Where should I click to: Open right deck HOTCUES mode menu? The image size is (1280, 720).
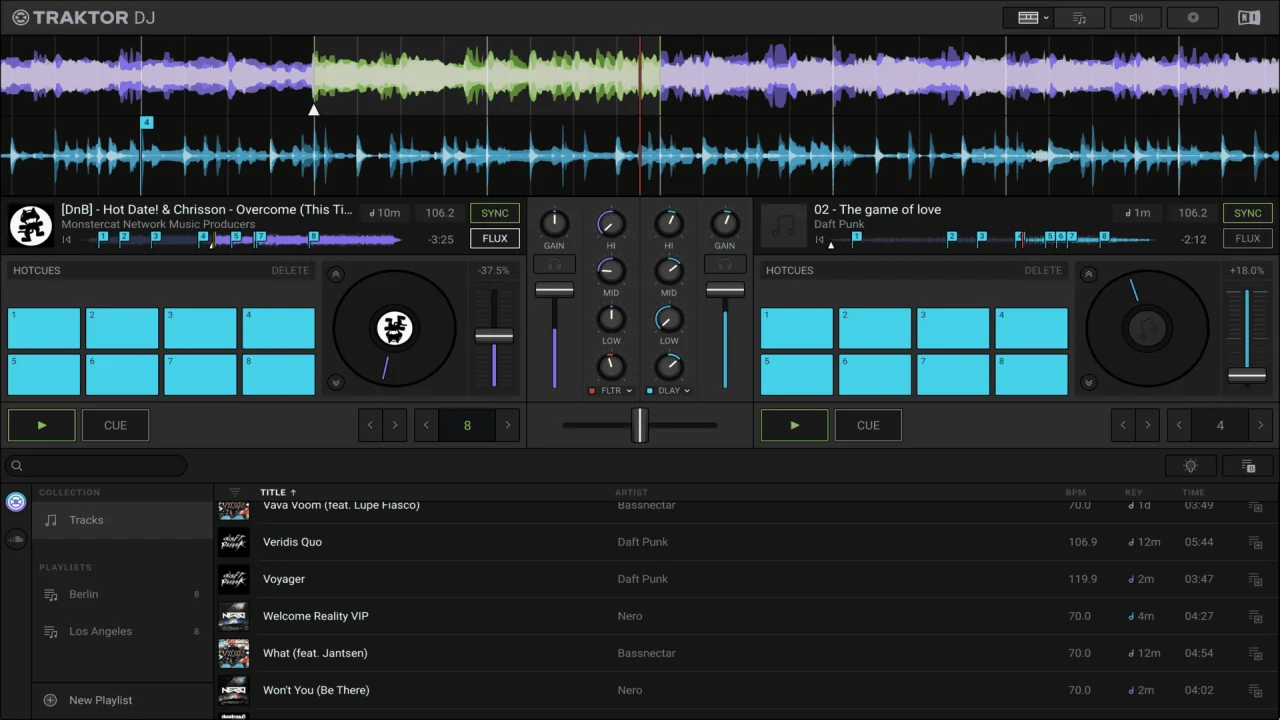pyautogui.click(x=790, y=271)
